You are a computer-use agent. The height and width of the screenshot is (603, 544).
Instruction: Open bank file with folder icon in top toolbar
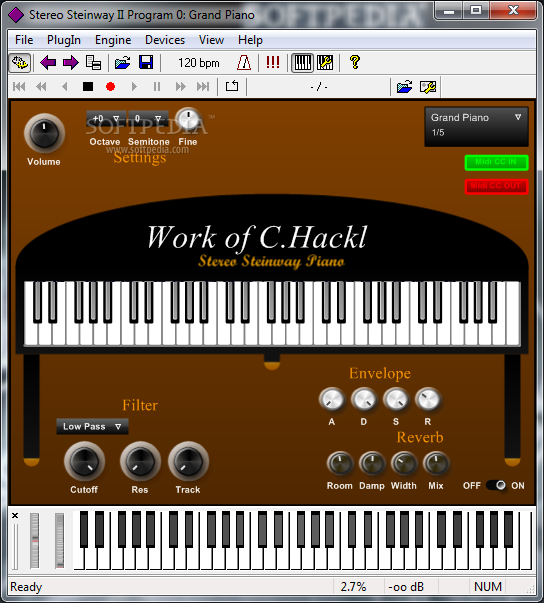pyautogui.click(x=123, y=63)
